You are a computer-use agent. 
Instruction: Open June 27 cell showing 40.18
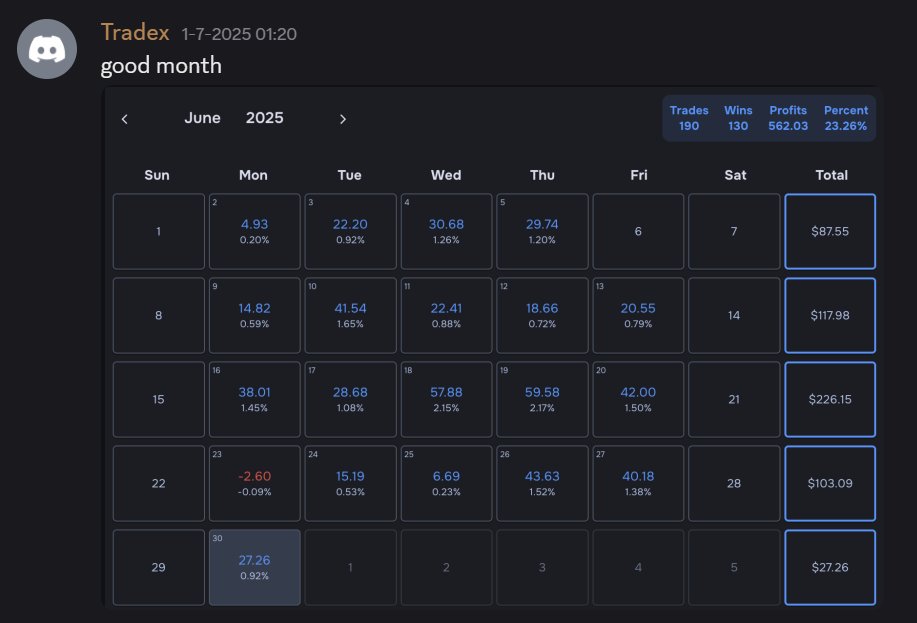[x=638, y=483]
